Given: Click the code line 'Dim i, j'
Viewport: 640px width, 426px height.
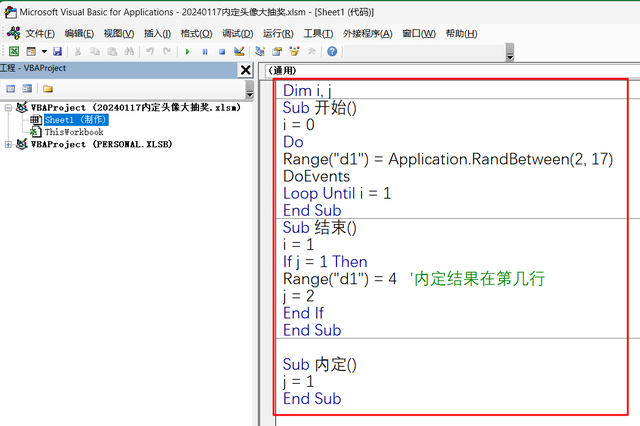Looking at the screenshot, I should (x=307, y=91).
